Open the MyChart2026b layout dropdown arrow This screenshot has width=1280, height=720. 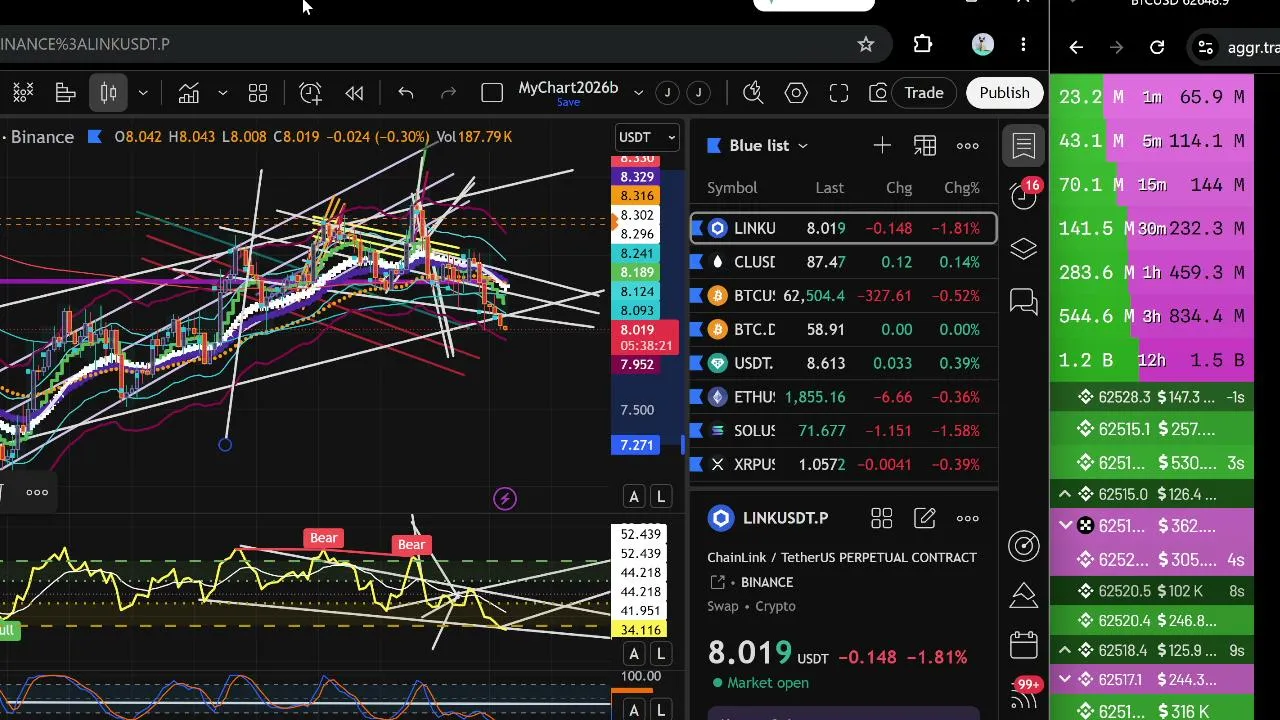click(x=638, y=93)
